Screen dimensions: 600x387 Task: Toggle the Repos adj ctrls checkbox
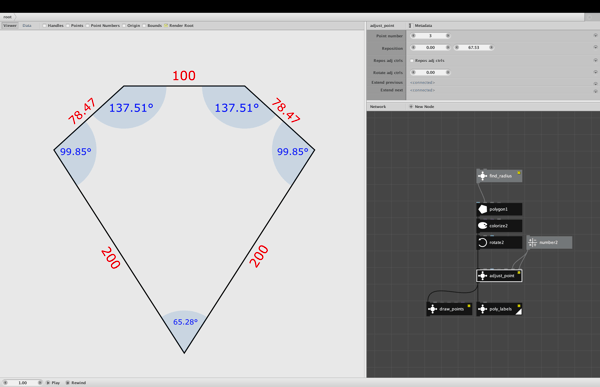(412, 60)
